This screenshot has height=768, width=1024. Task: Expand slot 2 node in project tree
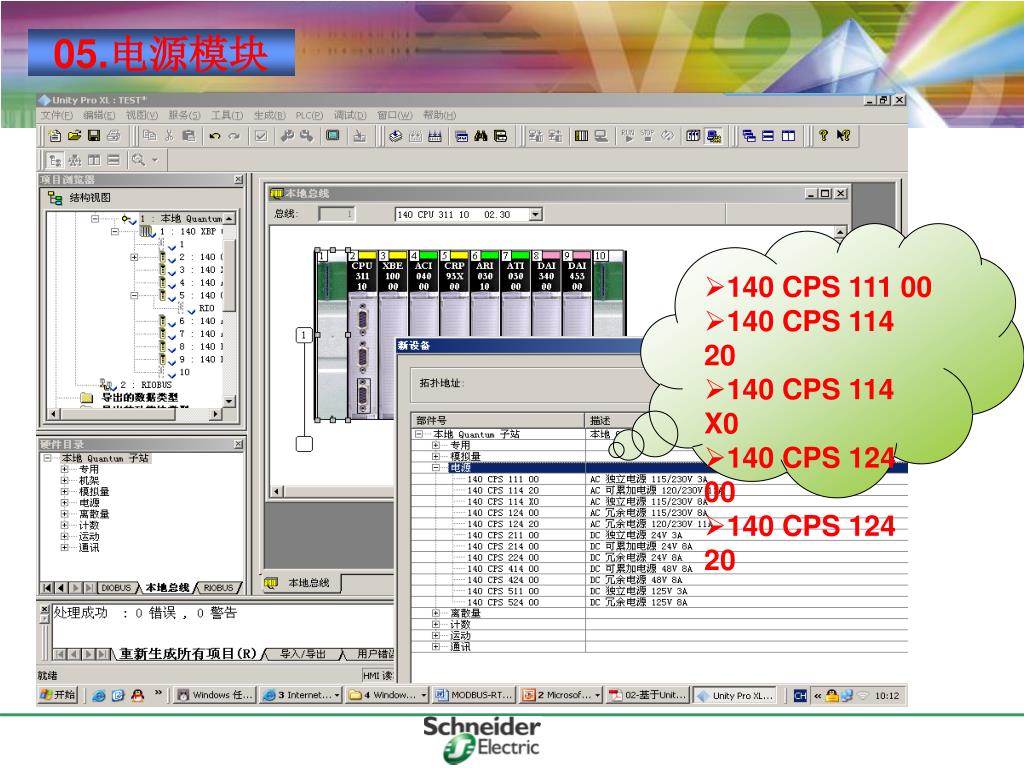tap(135, 257)
